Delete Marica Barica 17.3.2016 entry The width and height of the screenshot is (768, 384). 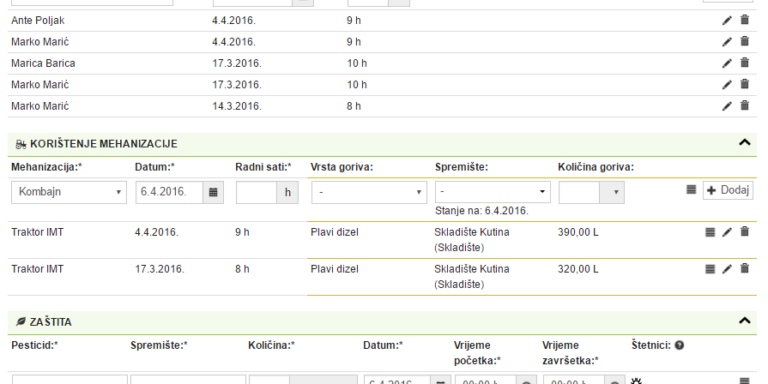[744, 63]
